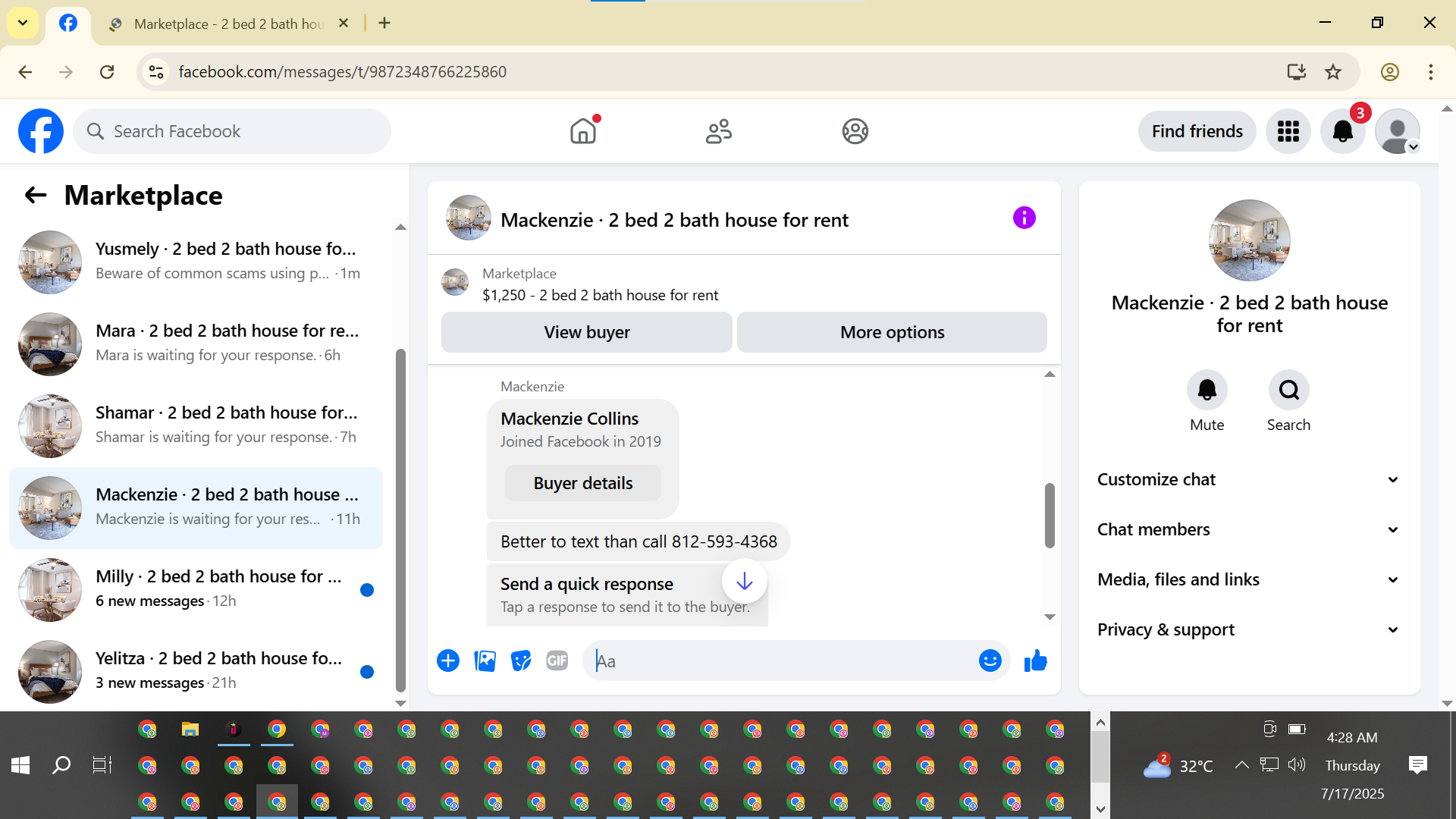The image size is (1456, 819).
Task: Expand Privacy & support section
Action: 1248,629
